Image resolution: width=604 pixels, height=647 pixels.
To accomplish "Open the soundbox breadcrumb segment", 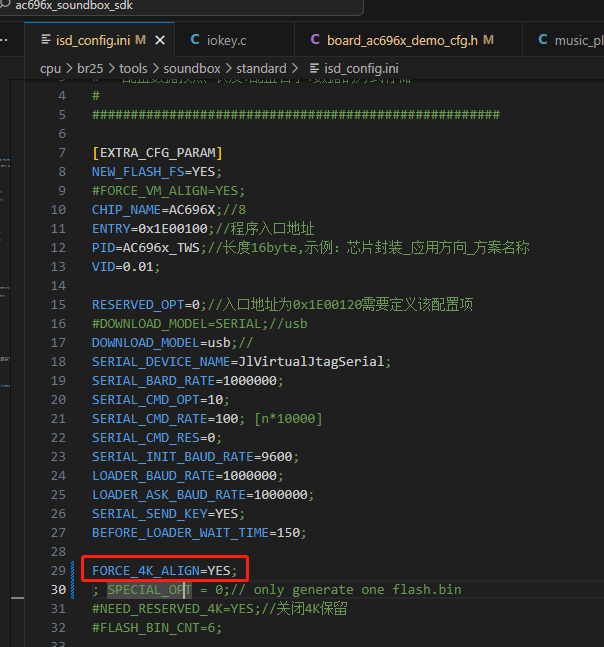I will 192,68.
